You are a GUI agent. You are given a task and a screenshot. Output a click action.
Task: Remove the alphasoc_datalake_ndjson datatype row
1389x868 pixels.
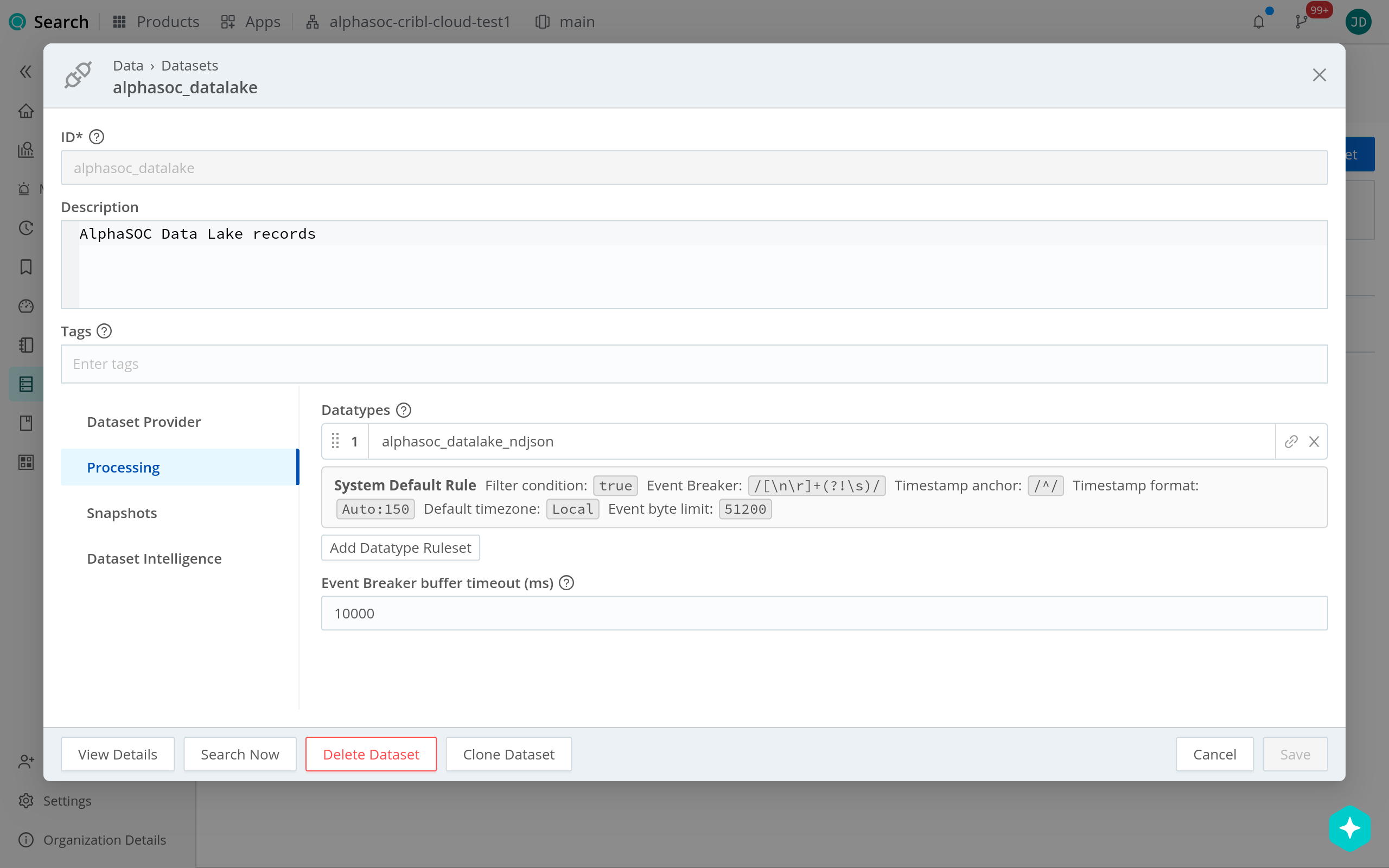click(1314, 442)
